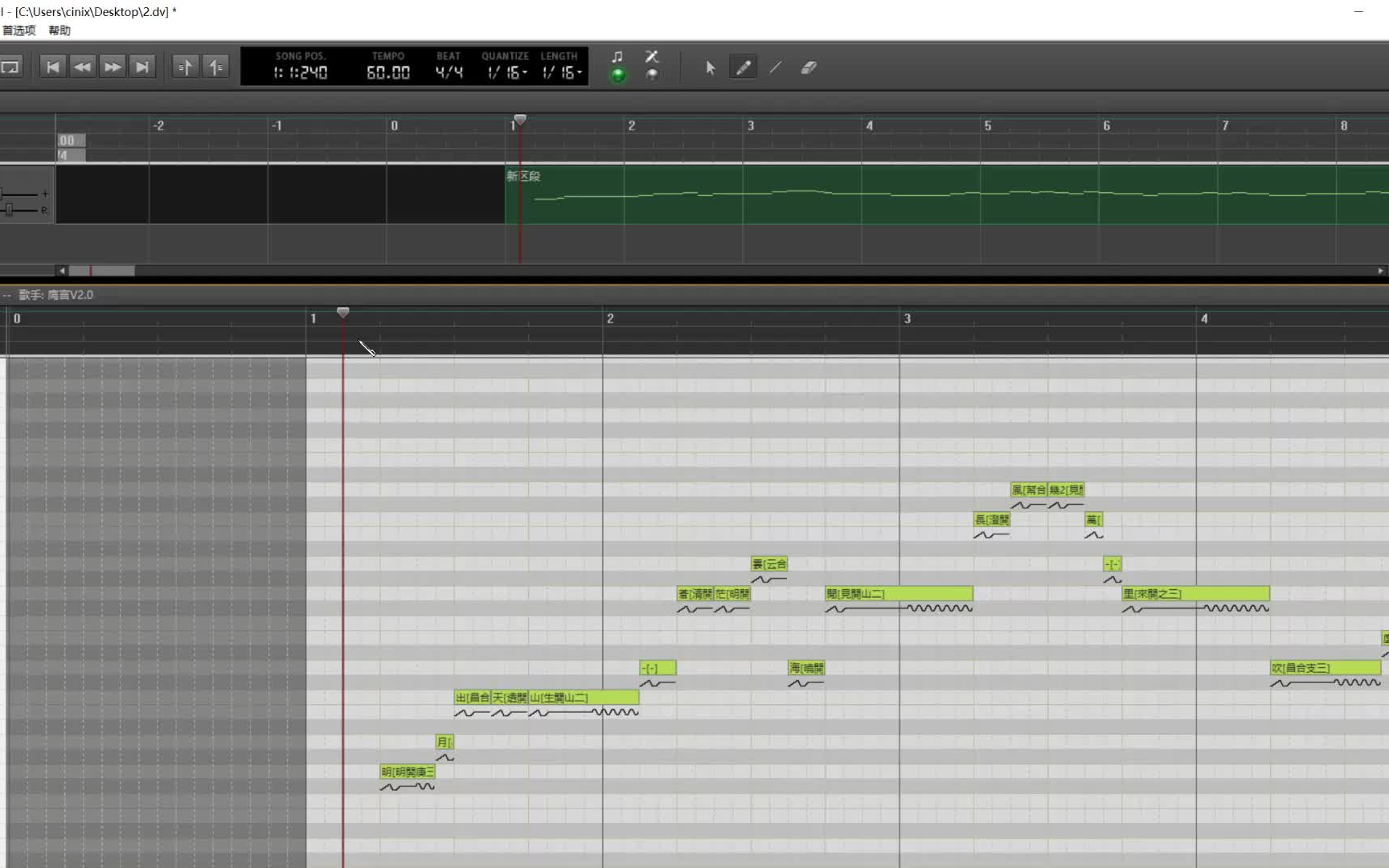Viewport: 1389px width, 868px height.
Task: Open the 帮助 menu
Action: coord(59,31)
